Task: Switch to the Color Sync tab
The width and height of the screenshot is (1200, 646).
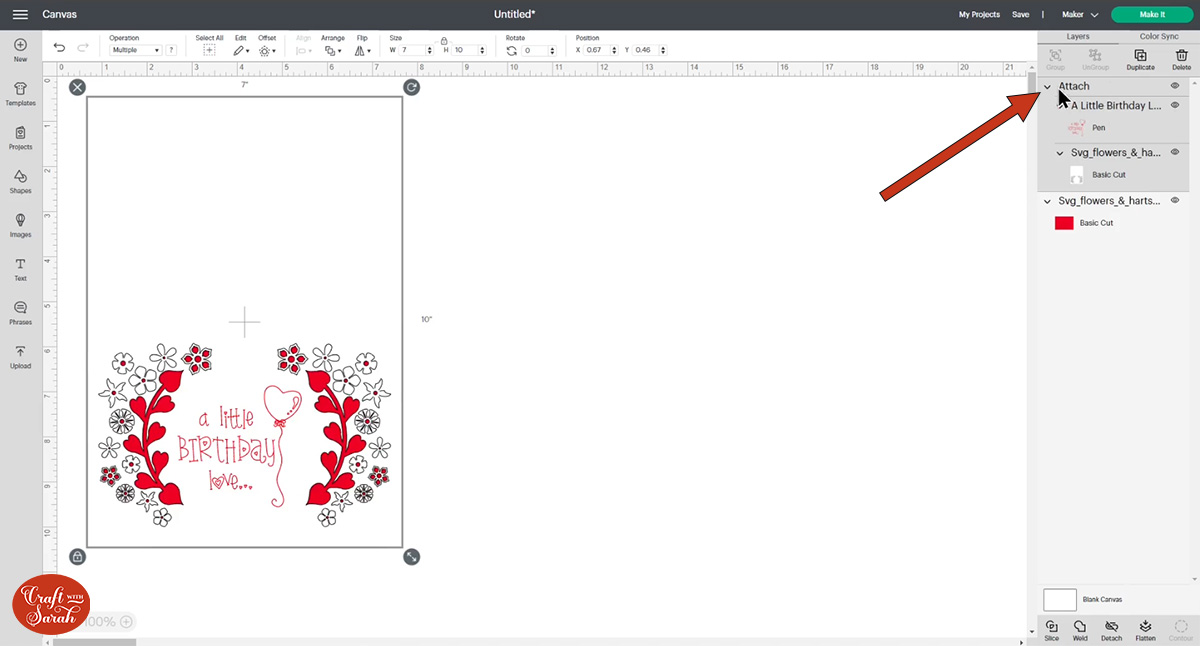Action: click(x=1158, y=36)
